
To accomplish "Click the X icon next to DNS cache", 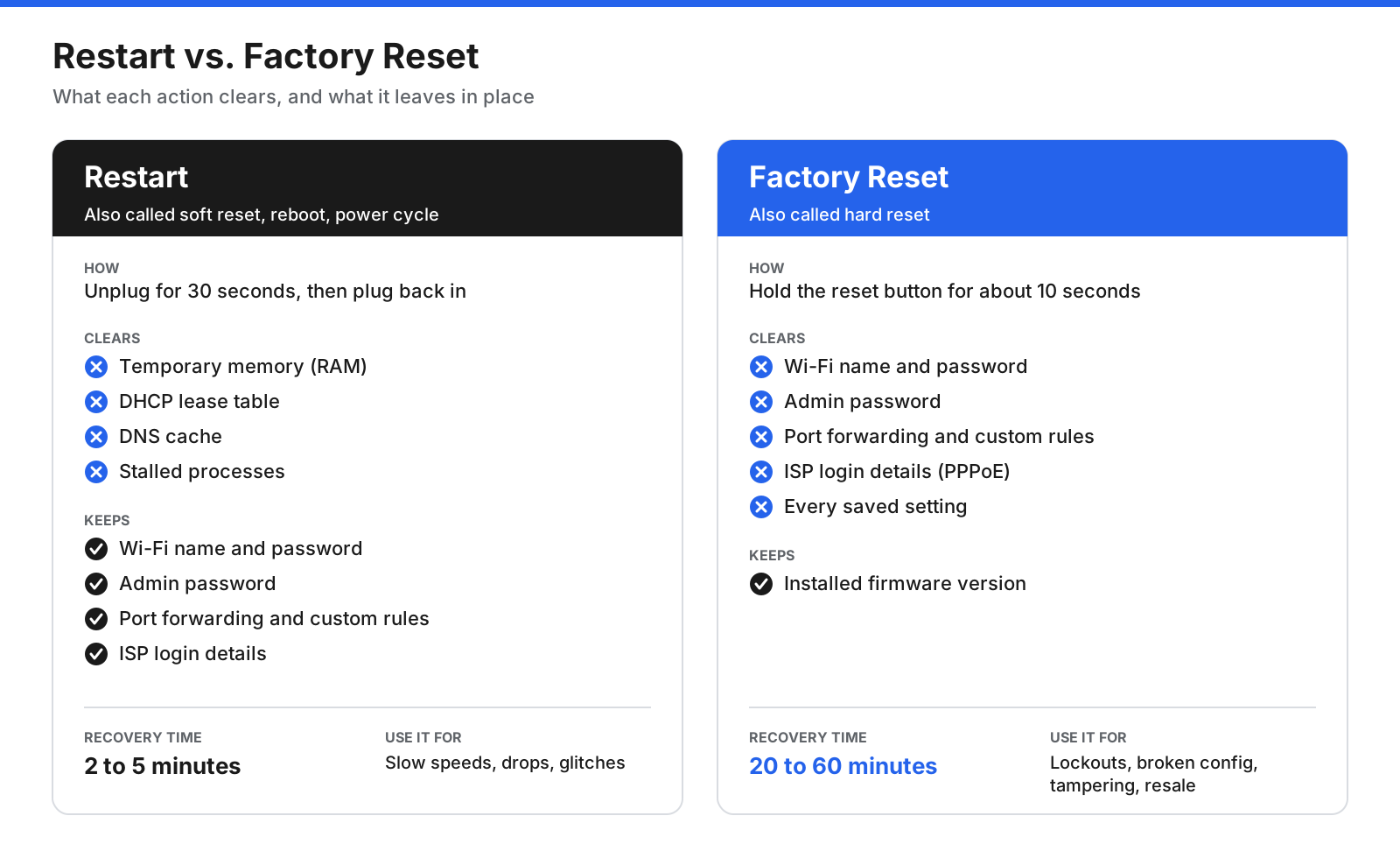I will tap(96, 437).
